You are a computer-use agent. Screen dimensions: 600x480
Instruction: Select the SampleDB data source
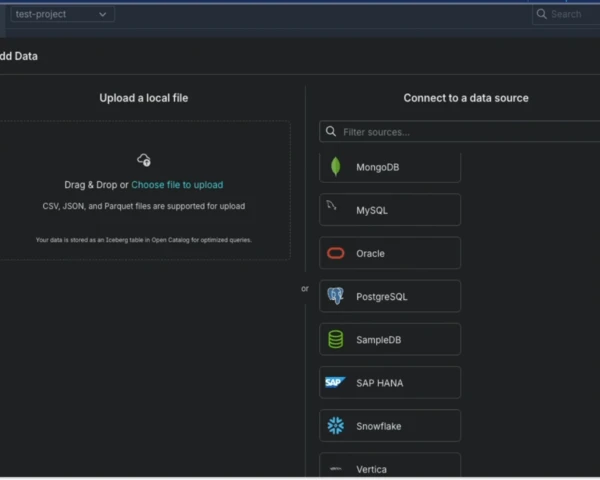pos(390,340)
